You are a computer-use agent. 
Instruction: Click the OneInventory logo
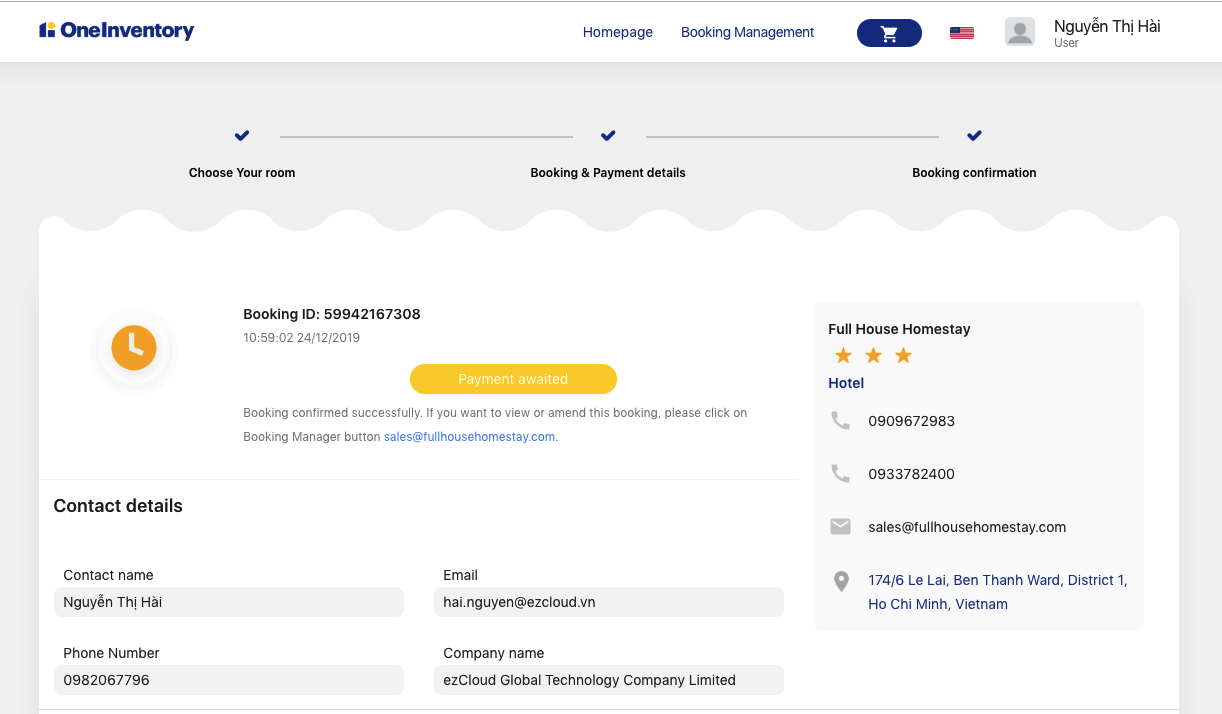[x=117, y=31]
